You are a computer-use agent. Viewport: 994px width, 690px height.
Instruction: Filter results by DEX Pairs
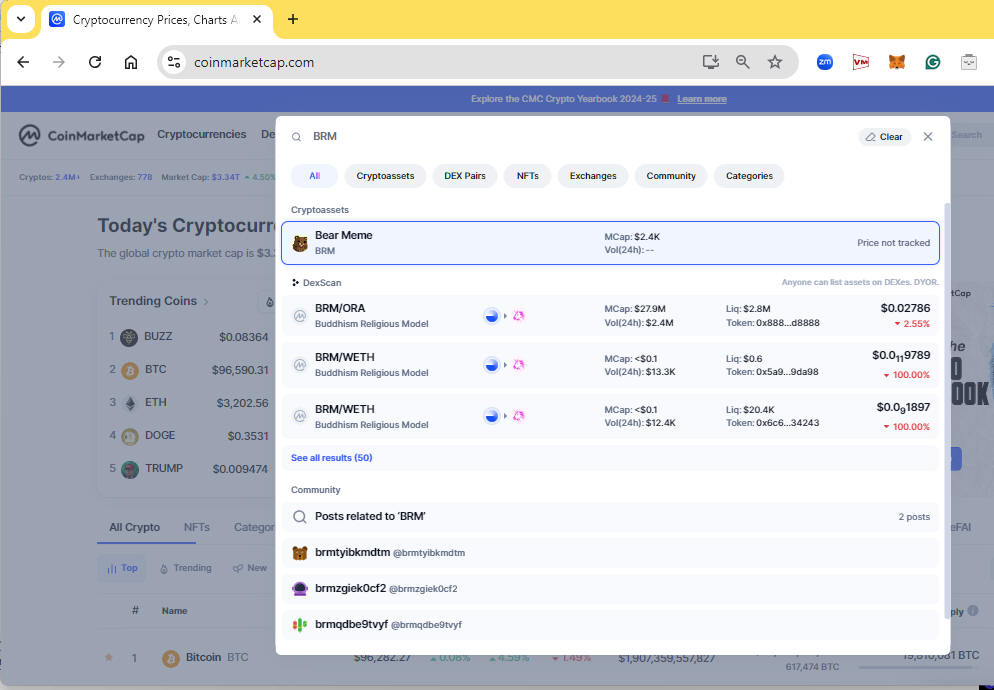[x=465, y=176]
